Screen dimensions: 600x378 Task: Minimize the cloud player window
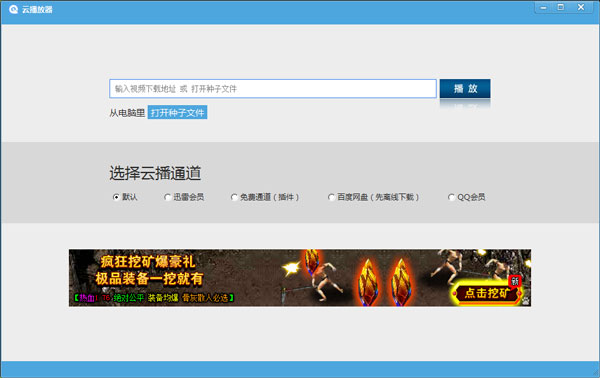[543, 8]
